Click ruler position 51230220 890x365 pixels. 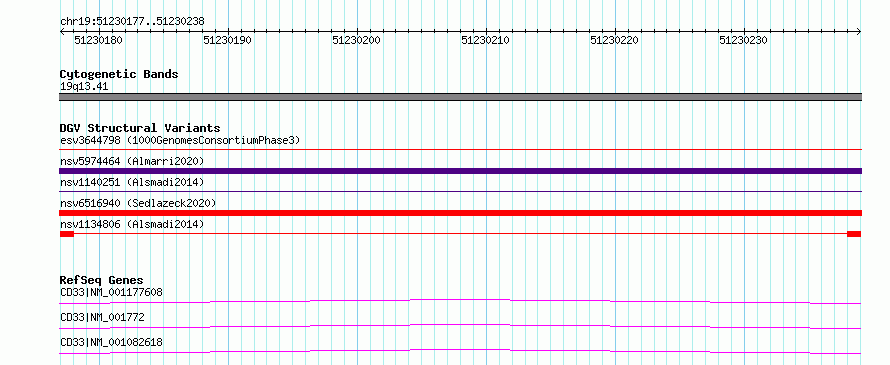click(x=615, y=40)
